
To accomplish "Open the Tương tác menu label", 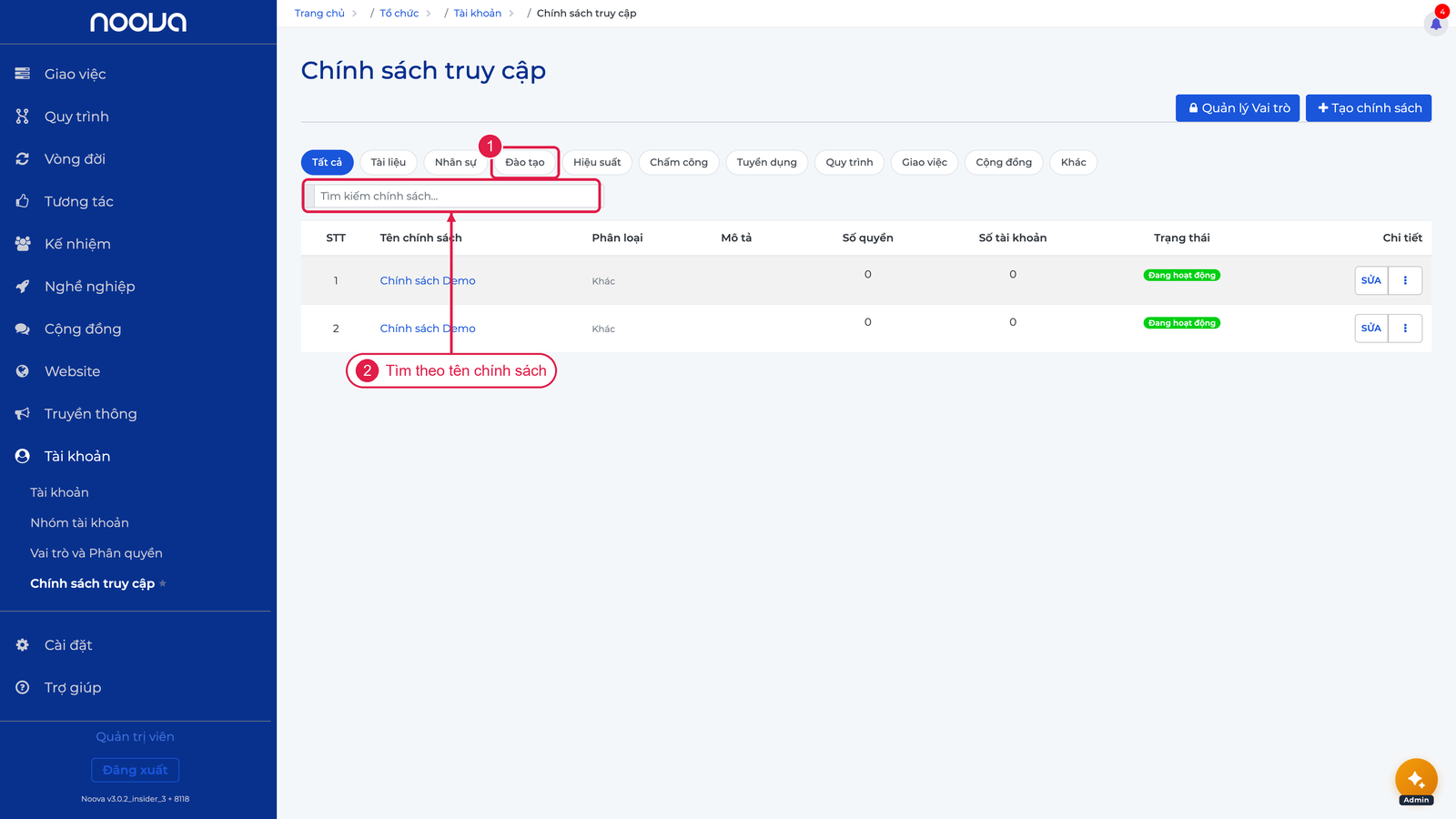I will pos(79,201).
